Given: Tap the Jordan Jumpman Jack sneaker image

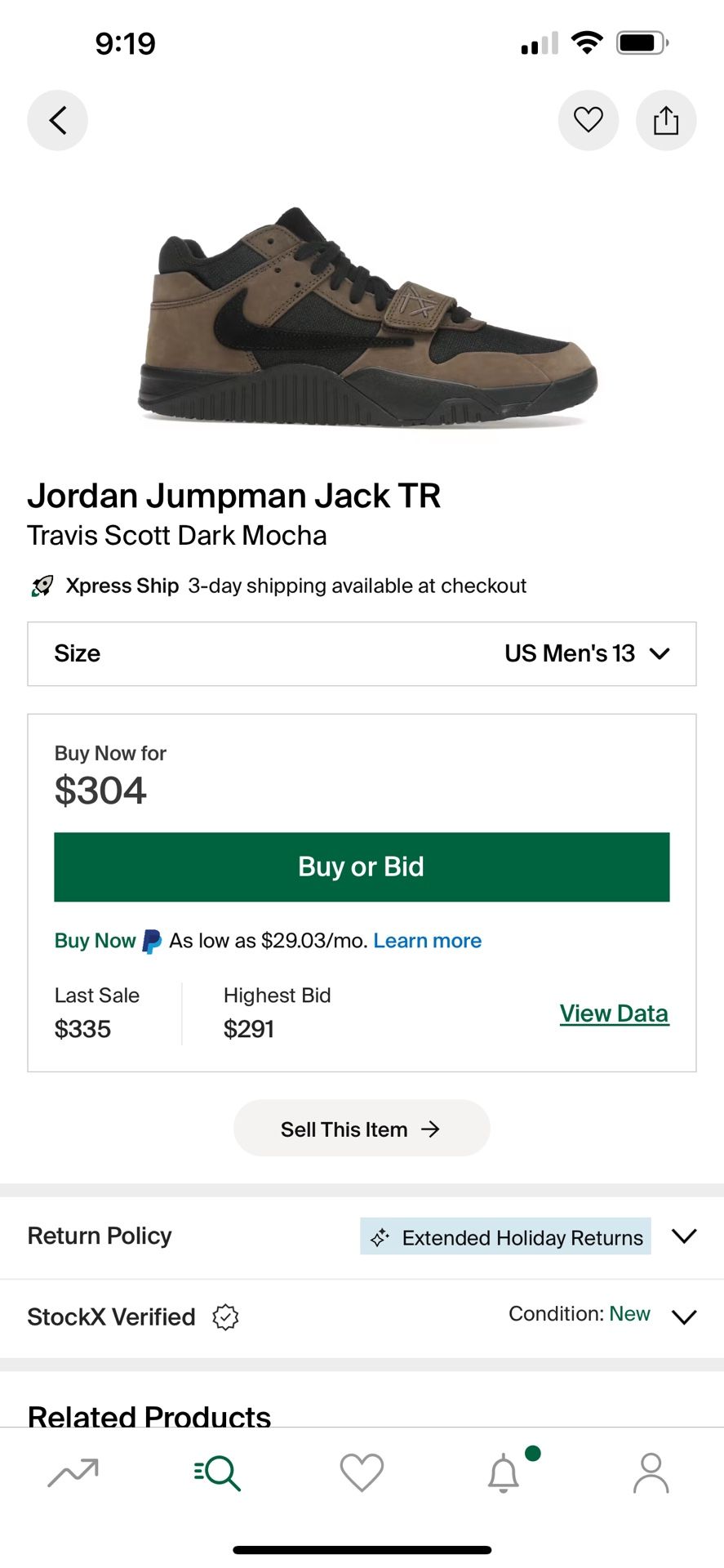Looking at the screenshot, I should click(367, 318).
